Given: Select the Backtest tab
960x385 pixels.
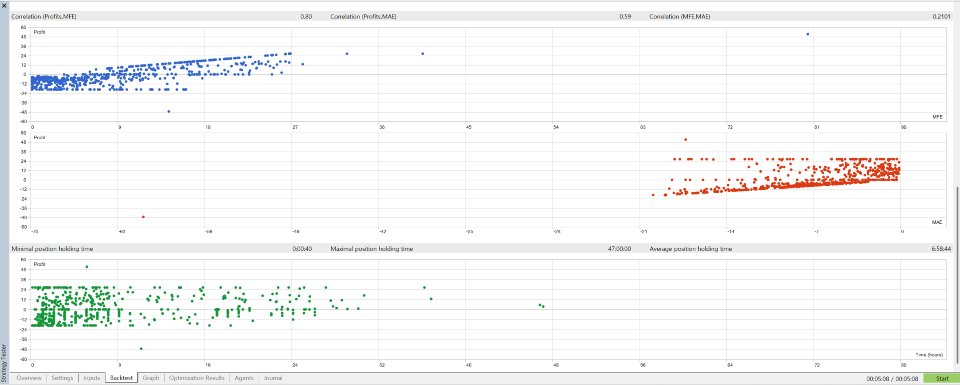Looking at the screenshot, I should 121,378.
